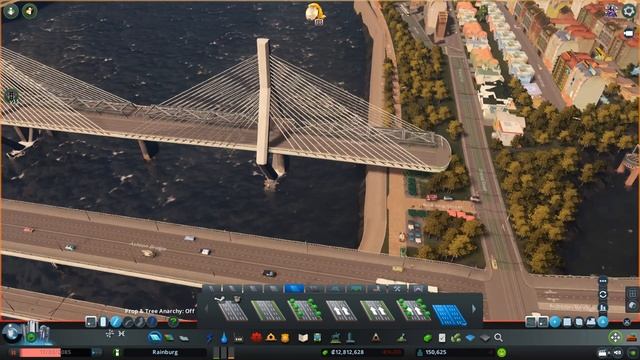The height and width of the screenshot is (360, 640).
Task: Open the Fire Department icon
Action: [x=271, y=338]
